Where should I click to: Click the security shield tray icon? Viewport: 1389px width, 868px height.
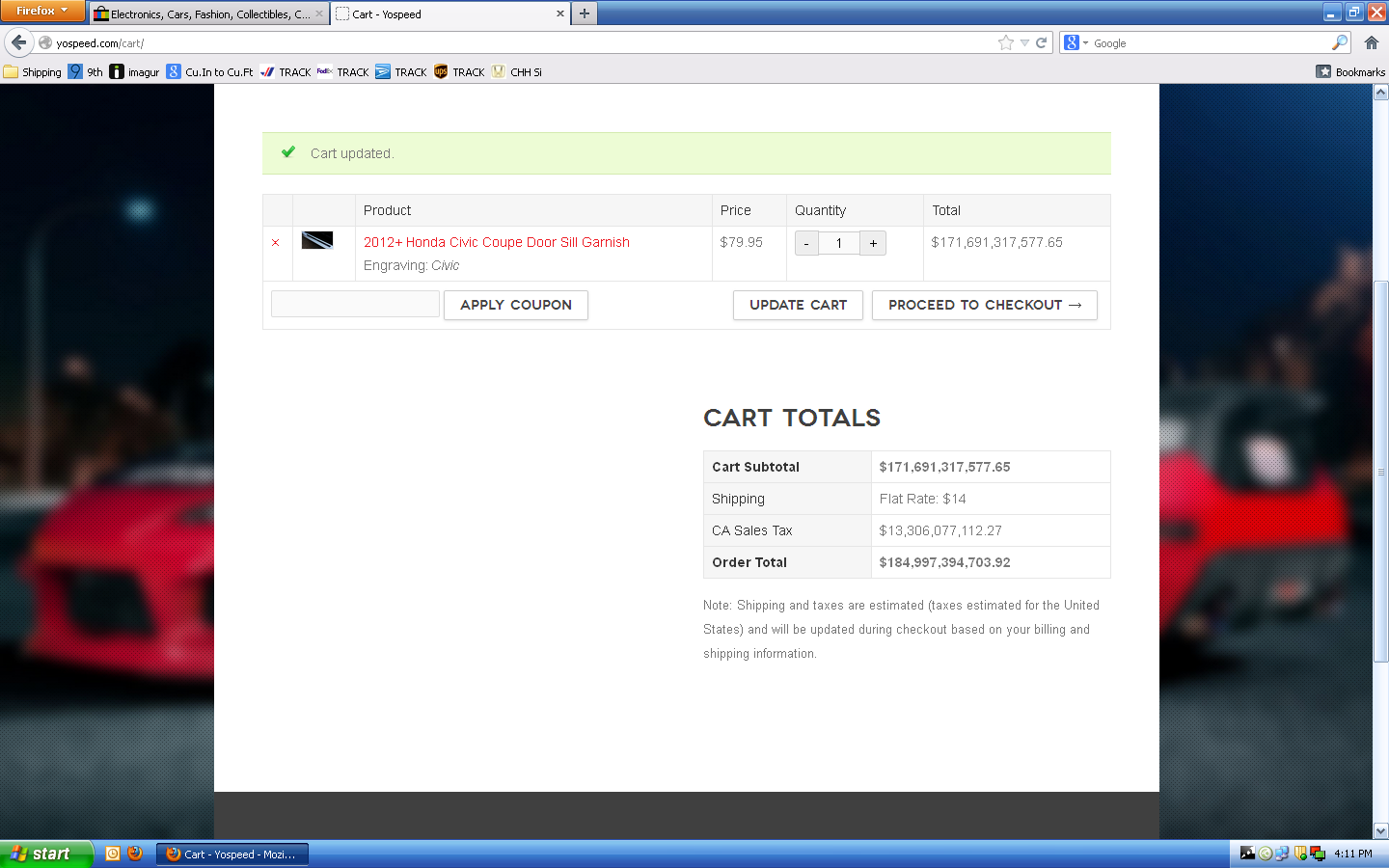(1300, 854)
